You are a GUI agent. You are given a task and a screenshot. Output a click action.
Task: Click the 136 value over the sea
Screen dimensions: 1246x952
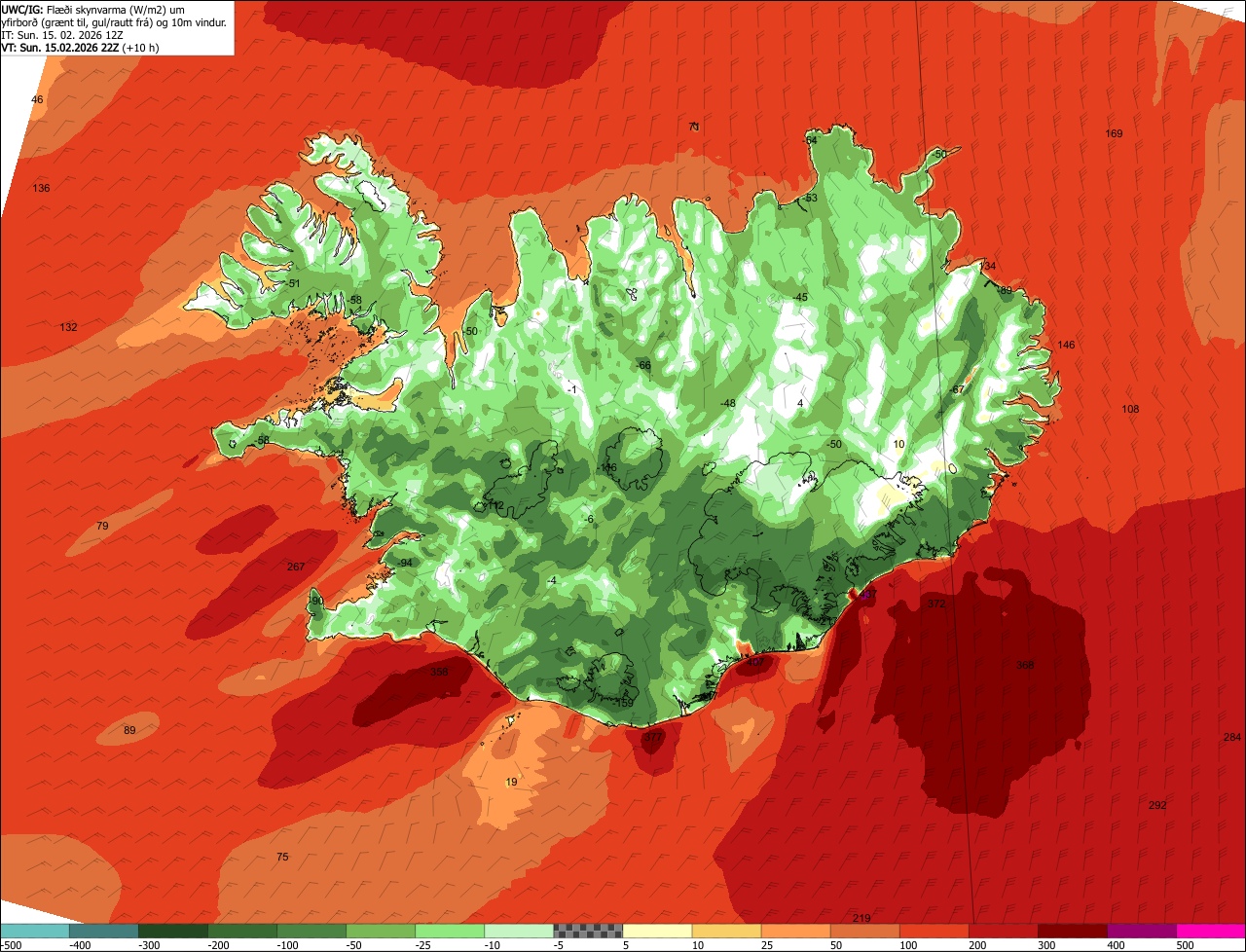click(x=41, y=188)
